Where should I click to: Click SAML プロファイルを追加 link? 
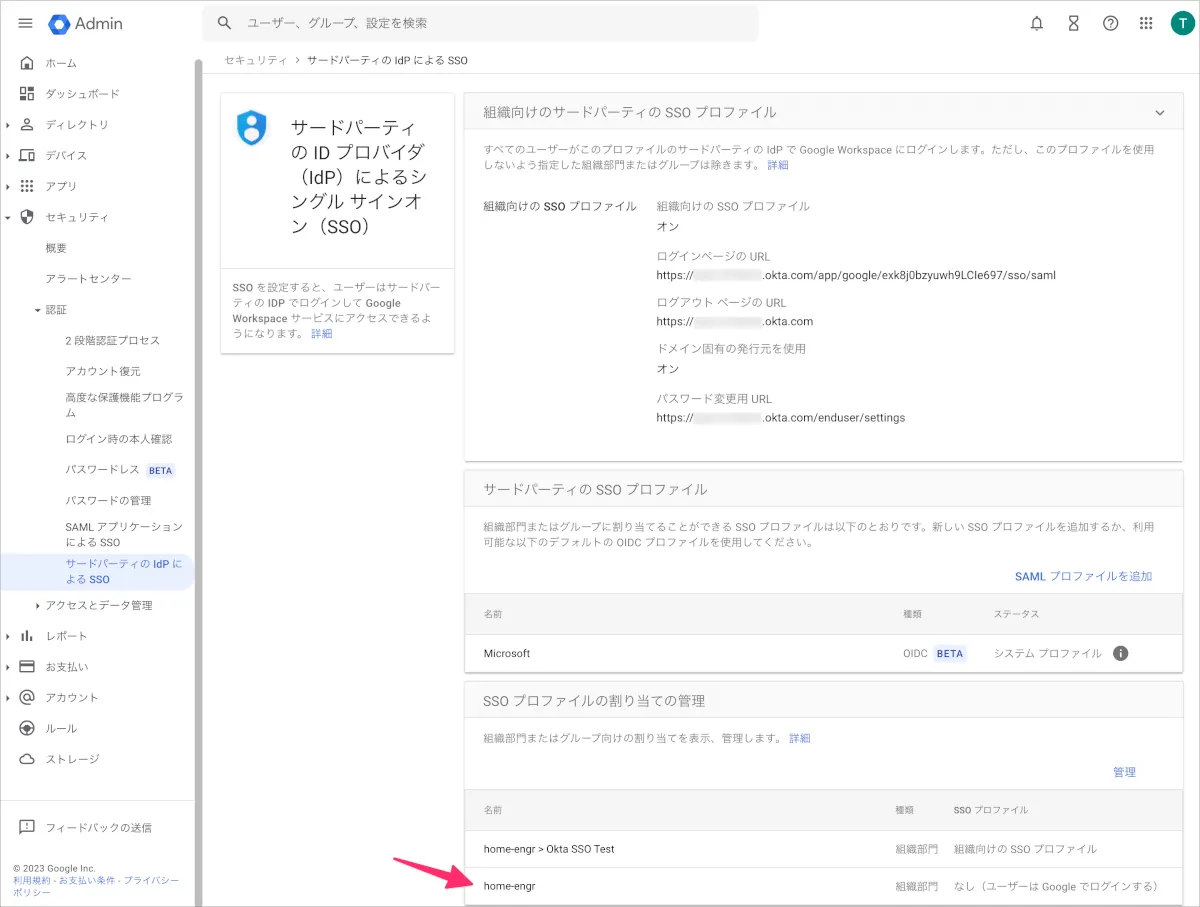pos(1083,576)
